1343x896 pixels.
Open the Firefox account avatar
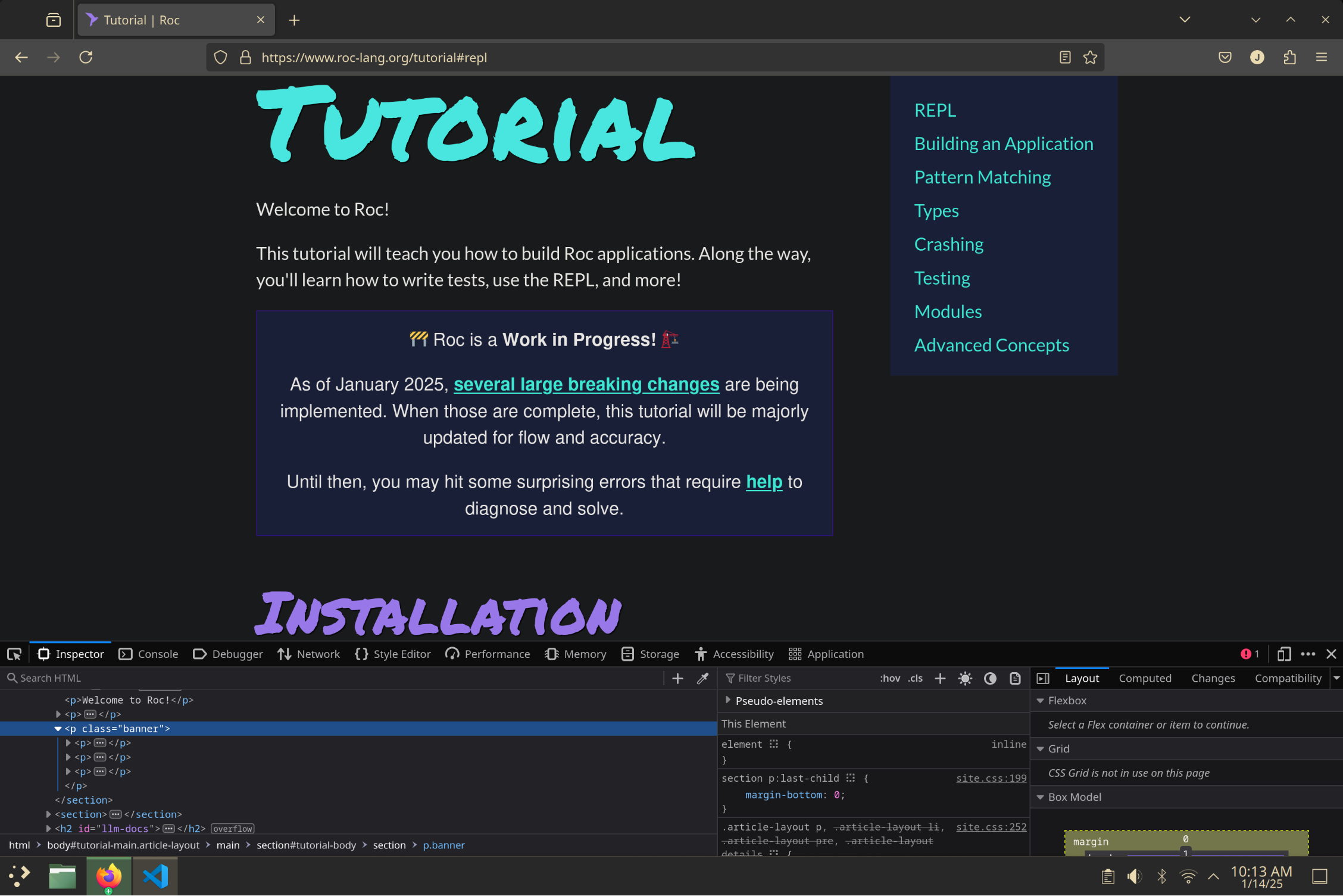click(1257, 57)
